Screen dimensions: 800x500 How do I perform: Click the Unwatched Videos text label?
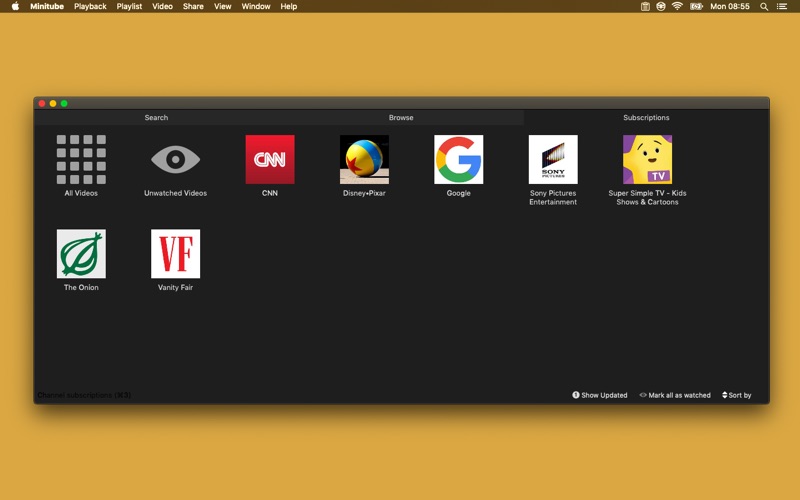coord(176,193)
